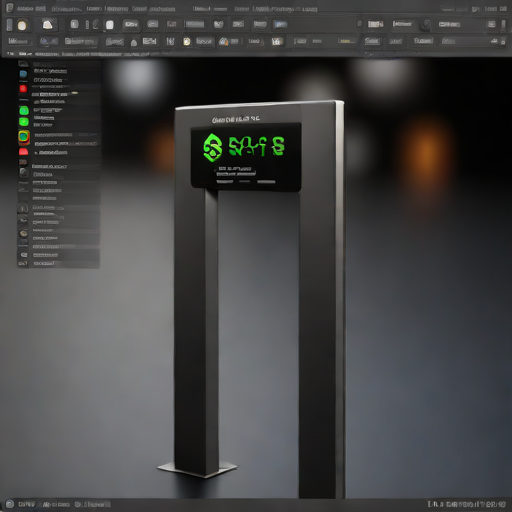Click the blue-tinted button in first toolbar row
This screenshot has width=512, height=512.
280,24
